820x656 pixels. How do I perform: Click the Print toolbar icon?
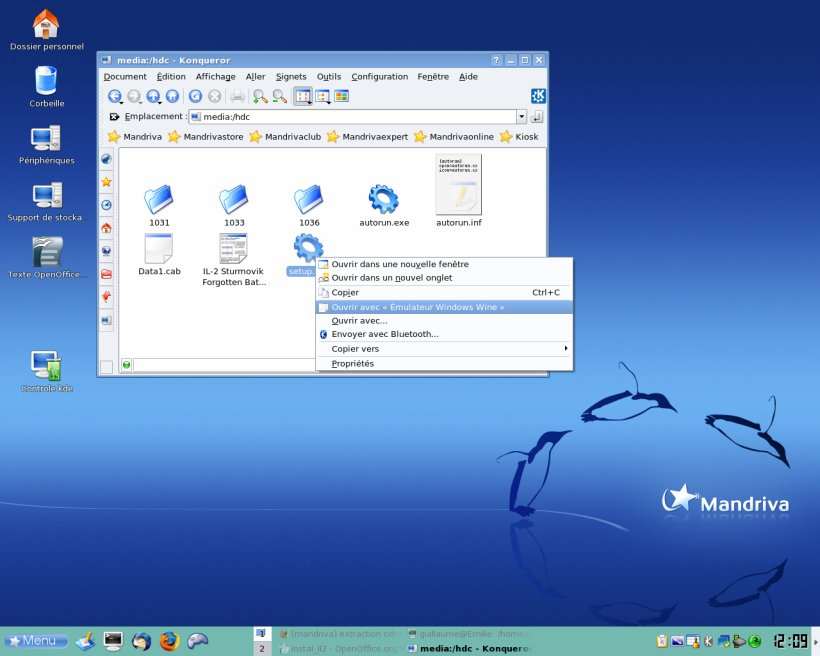click(237, 96)
